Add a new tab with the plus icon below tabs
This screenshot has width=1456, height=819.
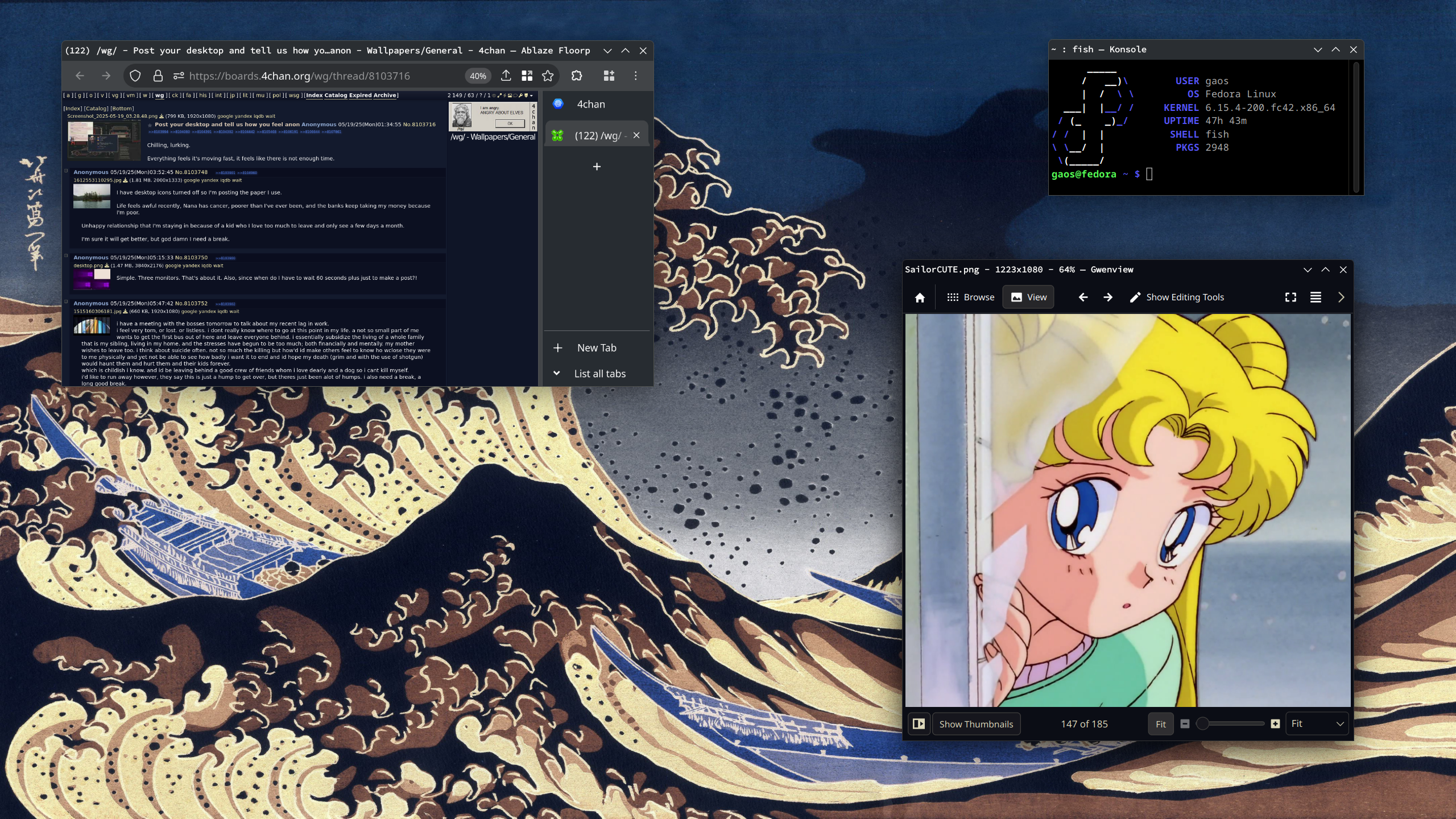pos(597,167)
